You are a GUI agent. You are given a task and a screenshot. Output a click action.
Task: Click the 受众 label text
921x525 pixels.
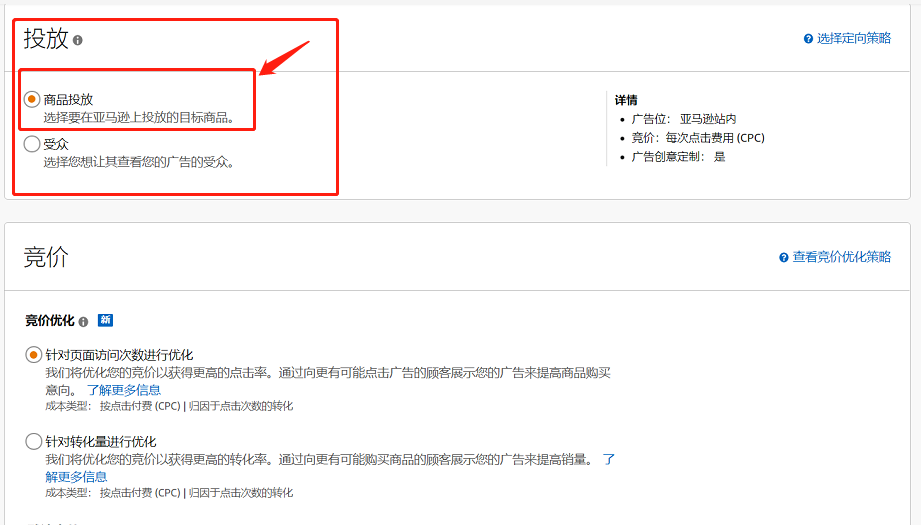coord(56,144)
